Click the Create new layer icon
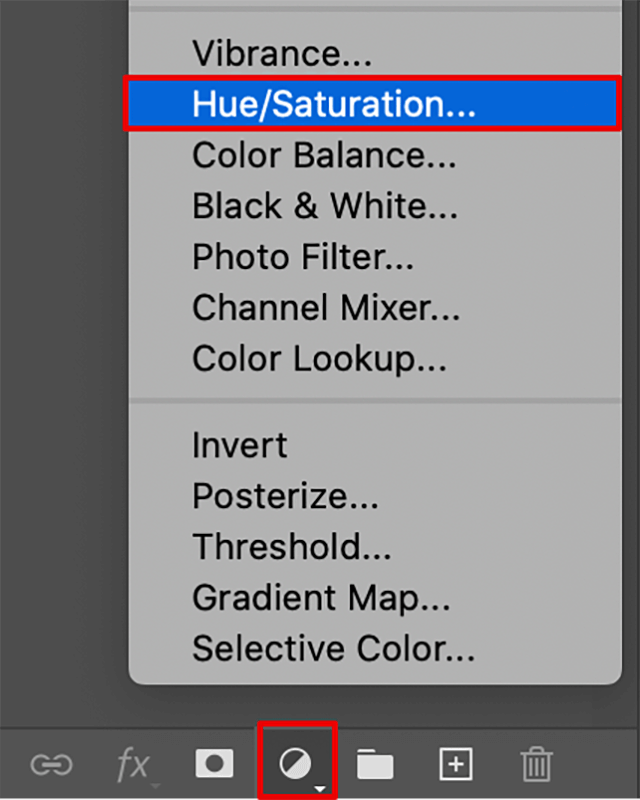This screenshot has width=640, height=800. coord(455,765)
